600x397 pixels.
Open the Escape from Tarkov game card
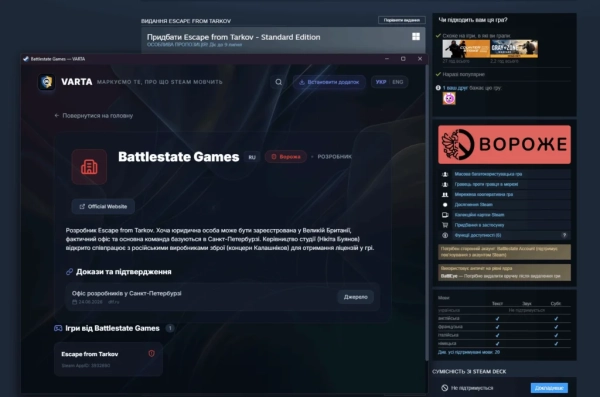coord(108,359)
